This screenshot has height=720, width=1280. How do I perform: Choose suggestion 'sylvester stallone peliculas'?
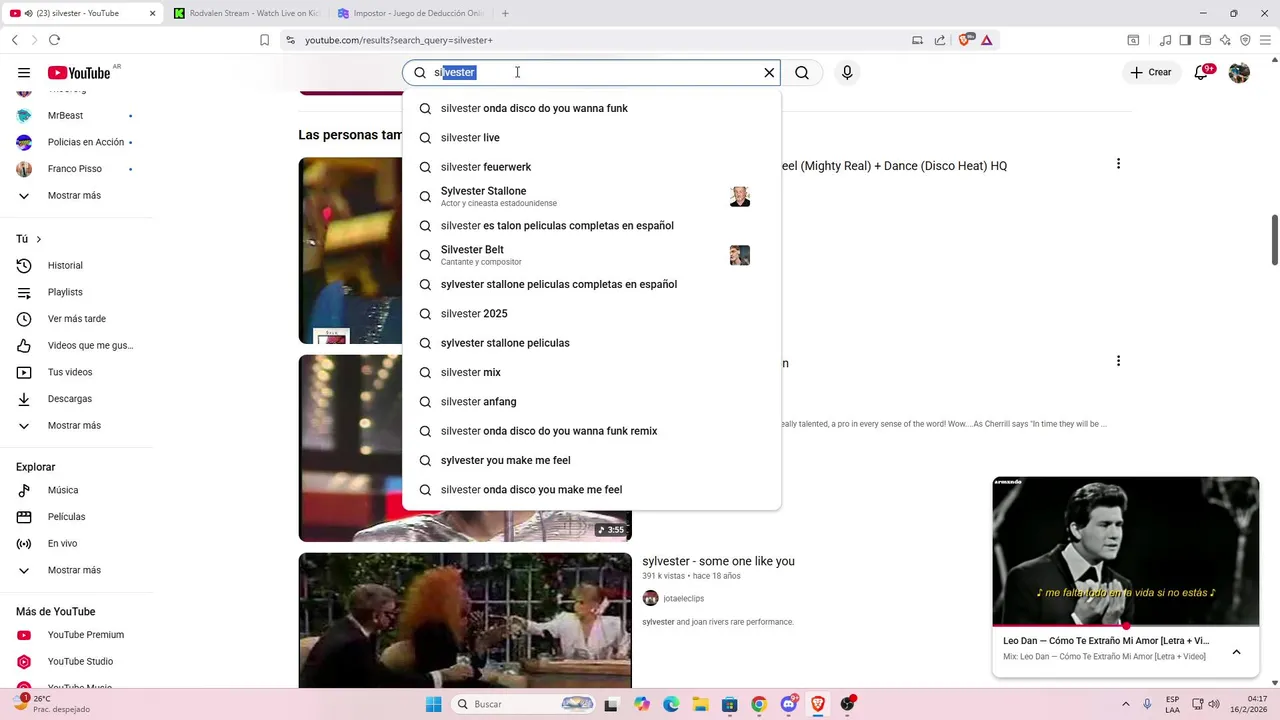[x=591, y=343]
